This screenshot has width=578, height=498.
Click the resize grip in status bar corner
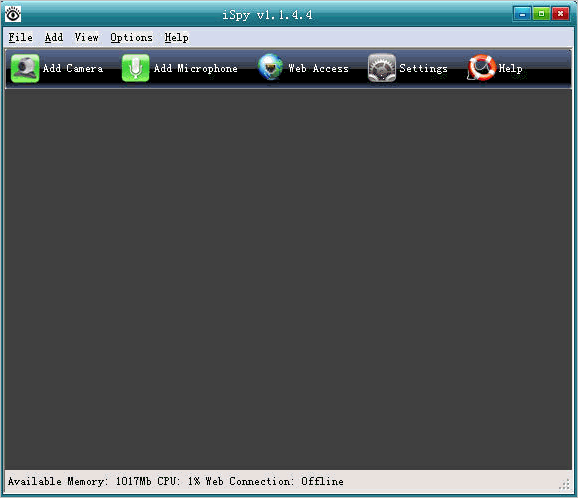(565, 484)
